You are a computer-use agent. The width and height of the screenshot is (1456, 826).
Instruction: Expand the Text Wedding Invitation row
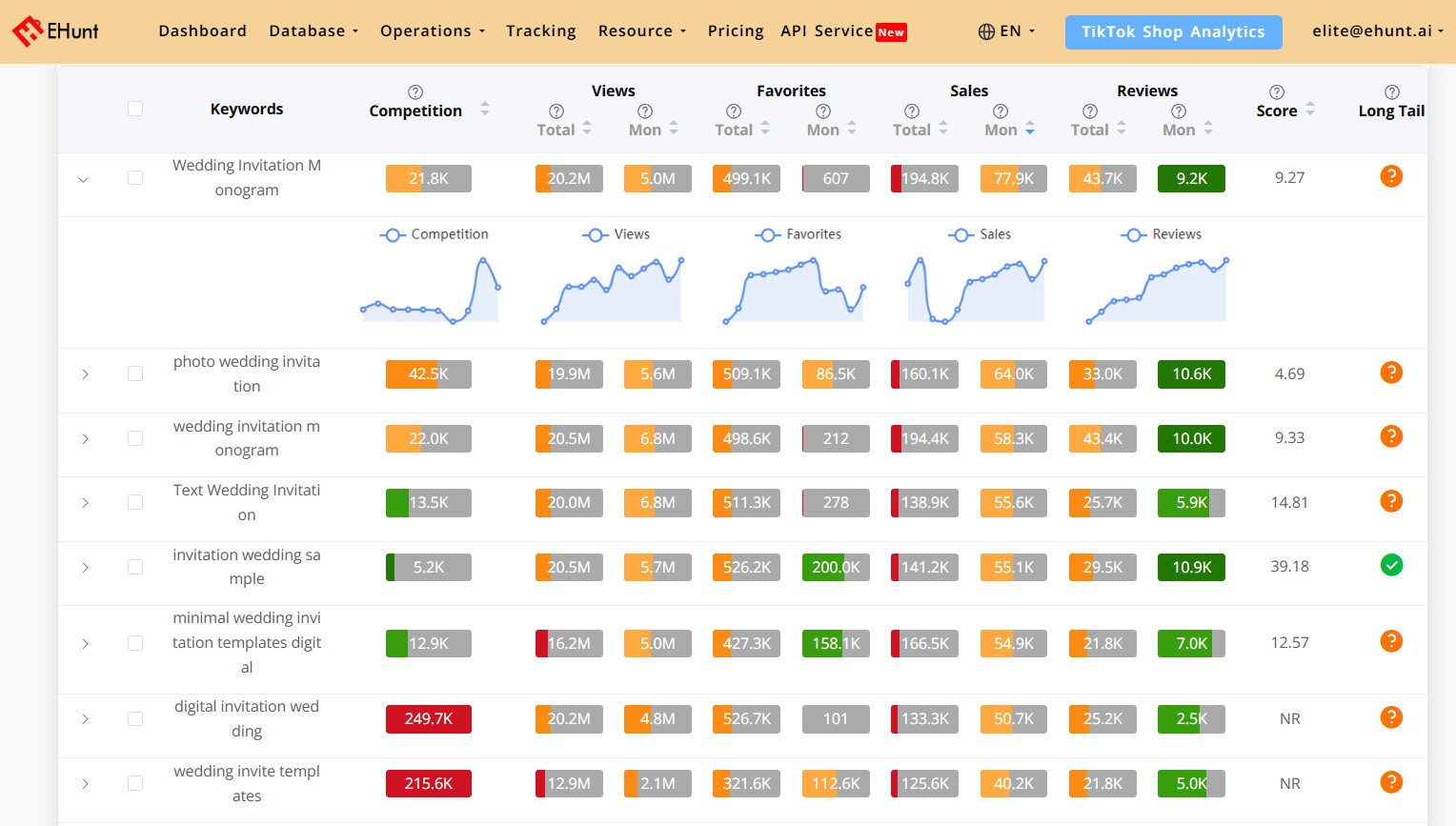[x=85, y=503]
